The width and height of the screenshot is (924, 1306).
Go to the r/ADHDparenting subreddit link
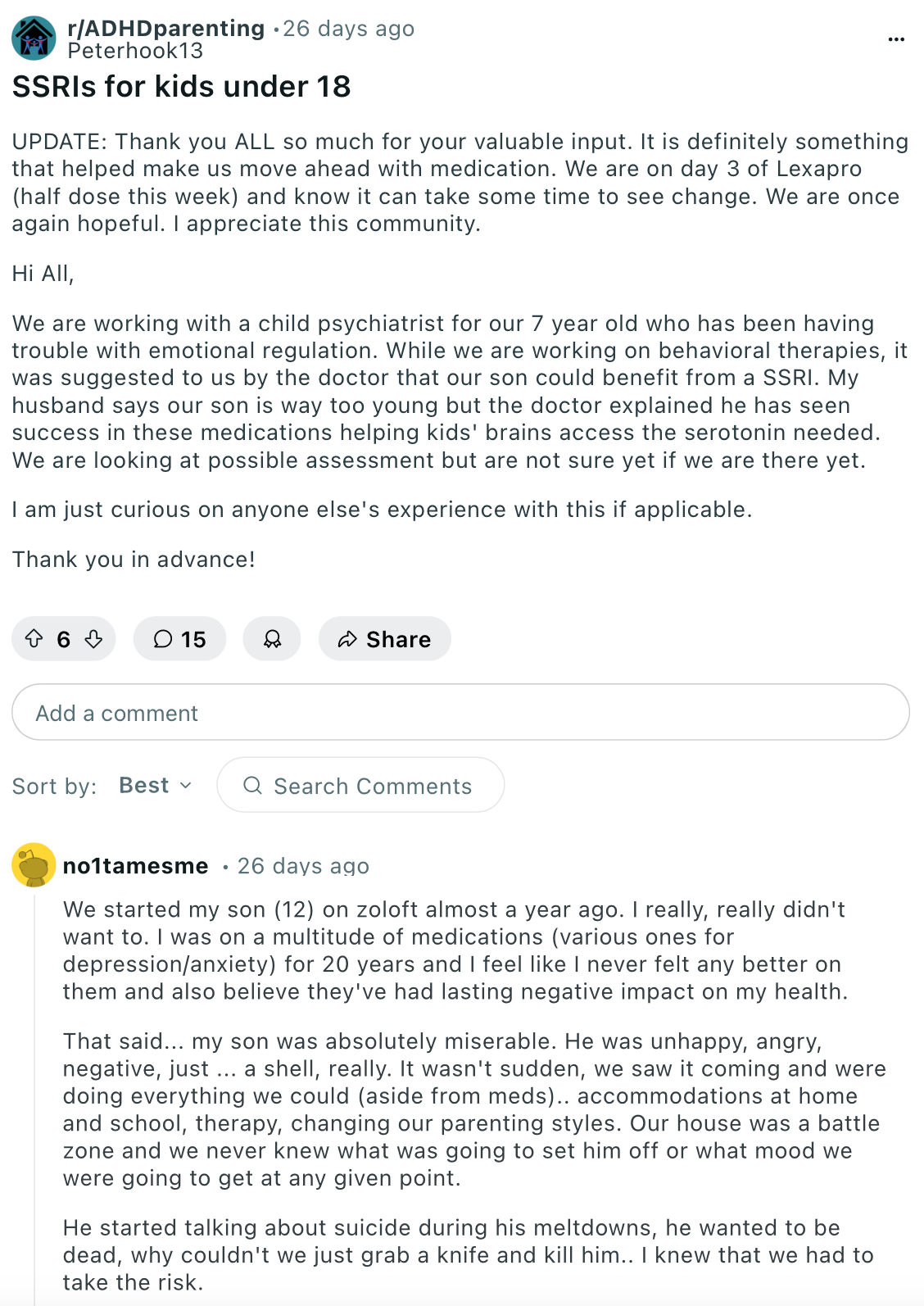tap(166, 28)
